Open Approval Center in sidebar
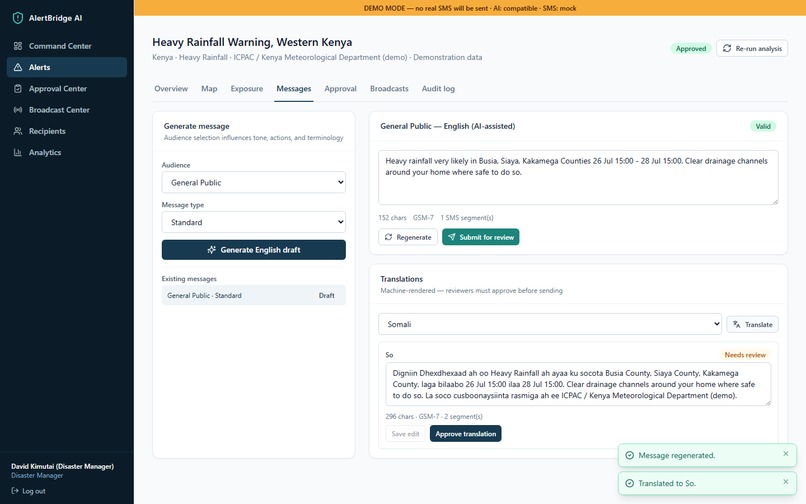The image size is (806, 504). click(67, 88)
